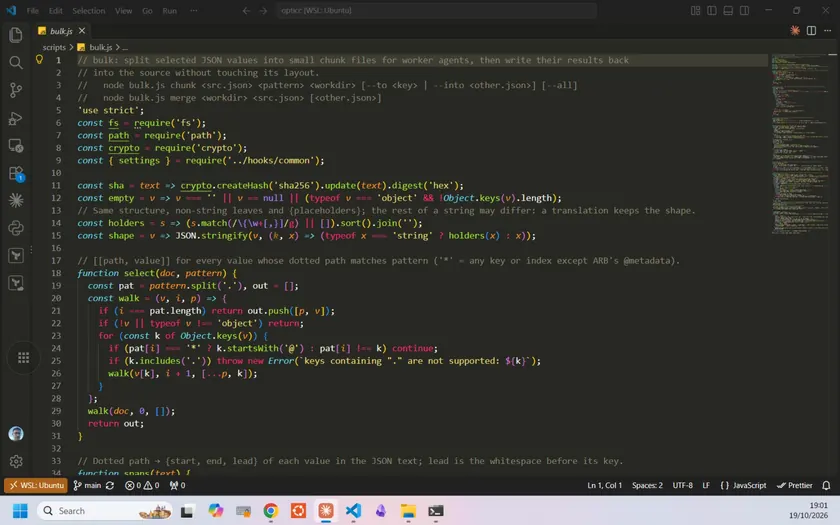Open the Run and Debug view
Image resolution: width=840 pixels, height=525 pixels.
(x=16, y=118)
